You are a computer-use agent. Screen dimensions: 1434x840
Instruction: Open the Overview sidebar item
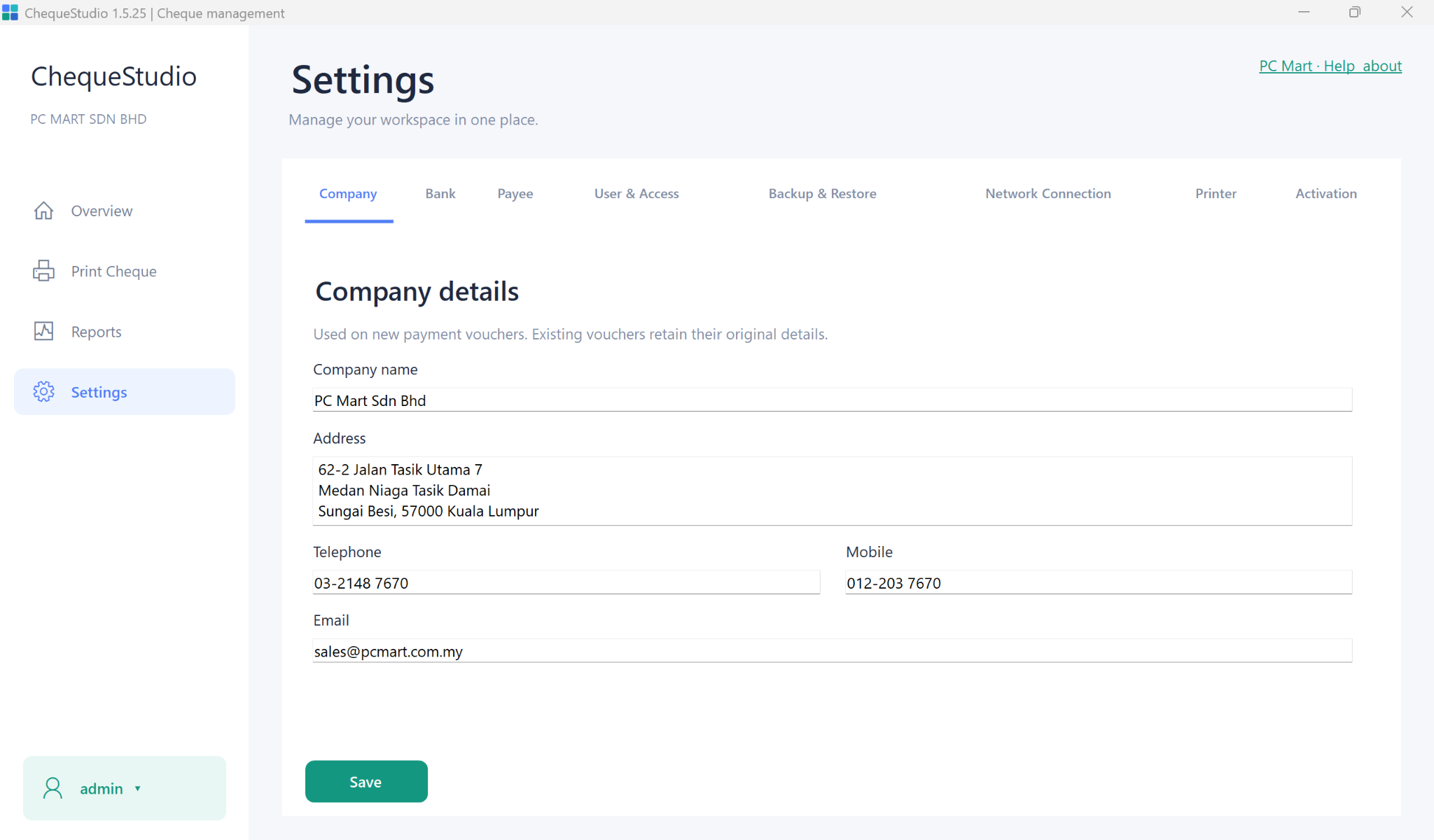(125, 211)
